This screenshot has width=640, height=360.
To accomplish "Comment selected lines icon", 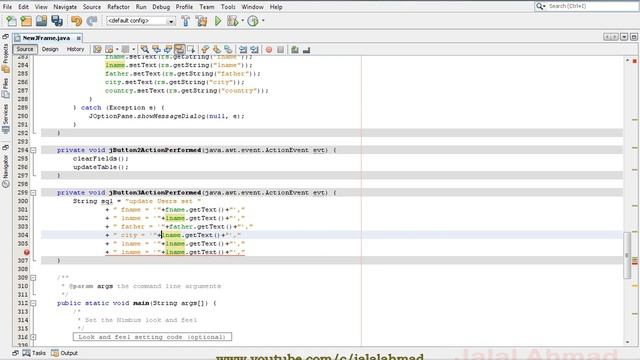I will click(x=295, y=49).
